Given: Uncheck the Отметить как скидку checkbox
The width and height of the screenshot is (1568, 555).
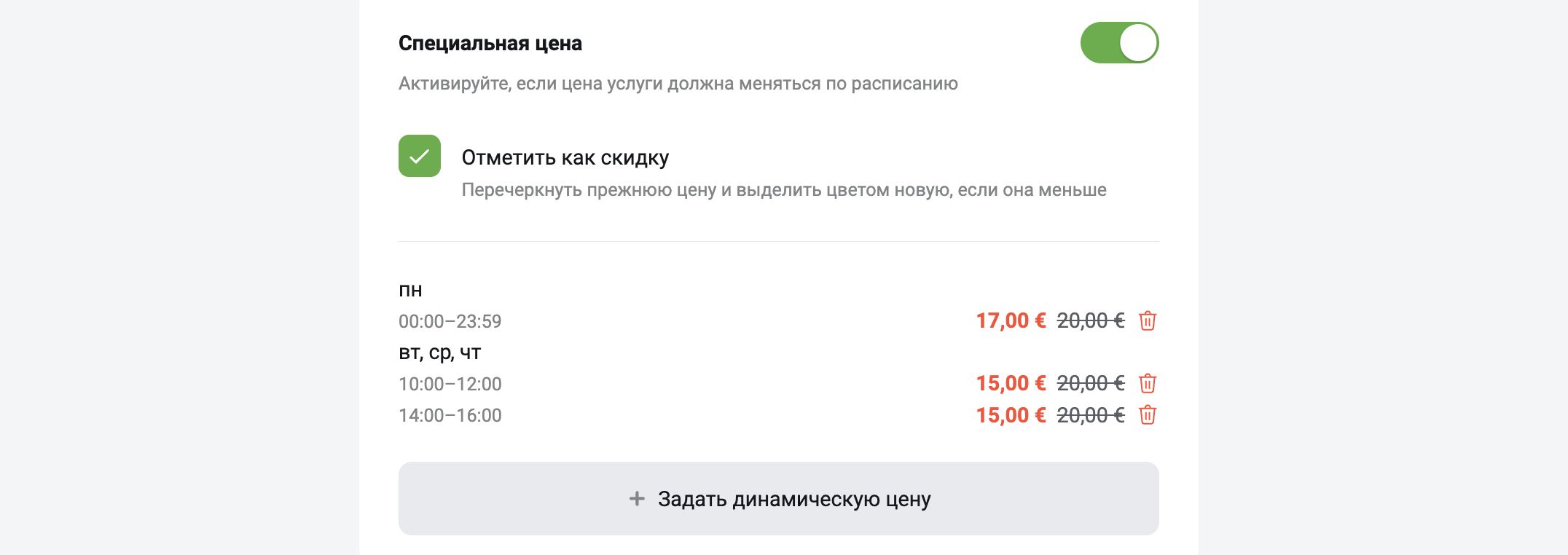Looking at the screenshot, I should 420,156.
